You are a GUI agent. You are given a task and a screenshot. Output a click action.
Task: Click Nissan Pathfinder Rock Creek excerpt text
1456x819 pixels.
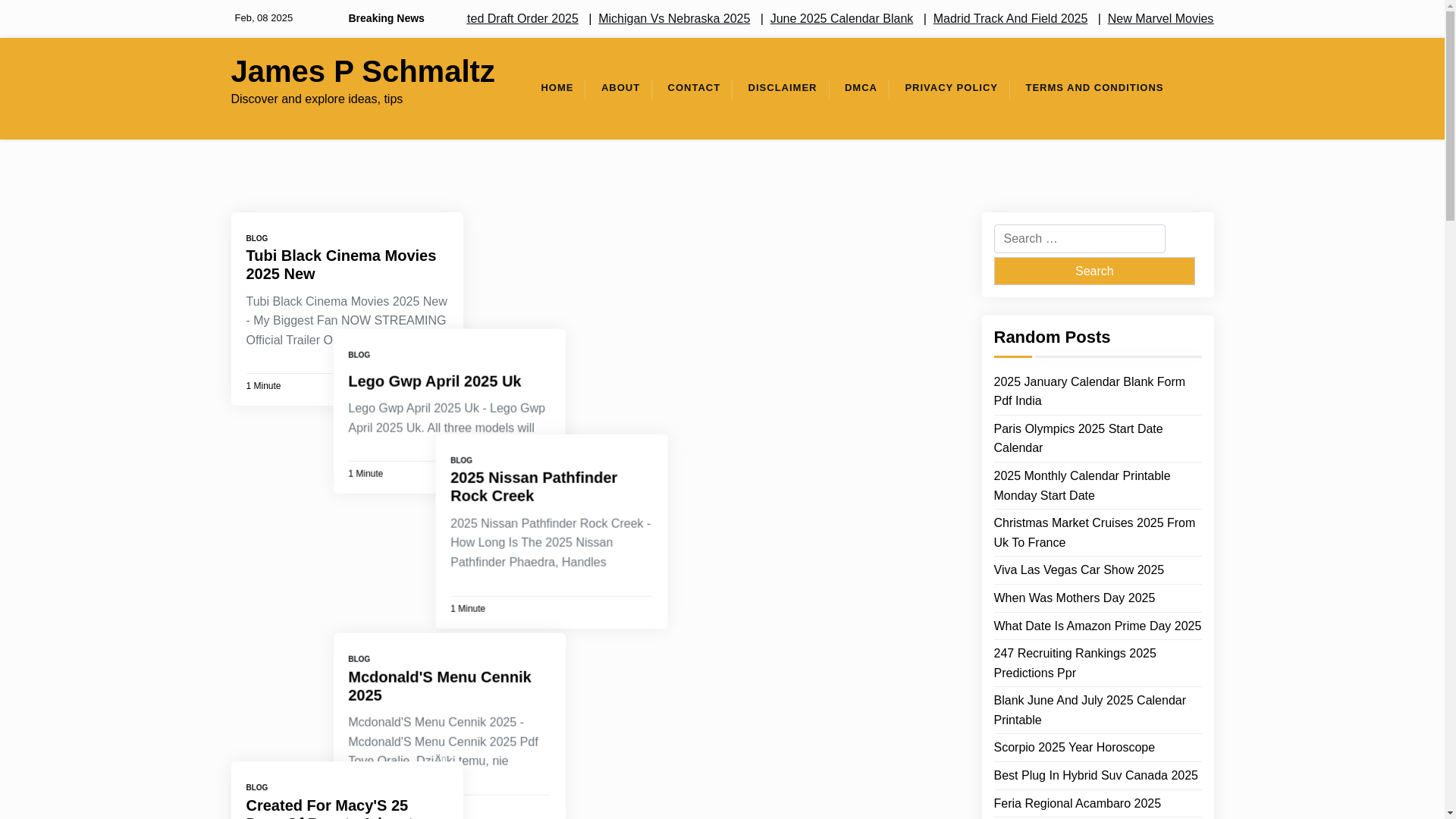tap(551, 543)
